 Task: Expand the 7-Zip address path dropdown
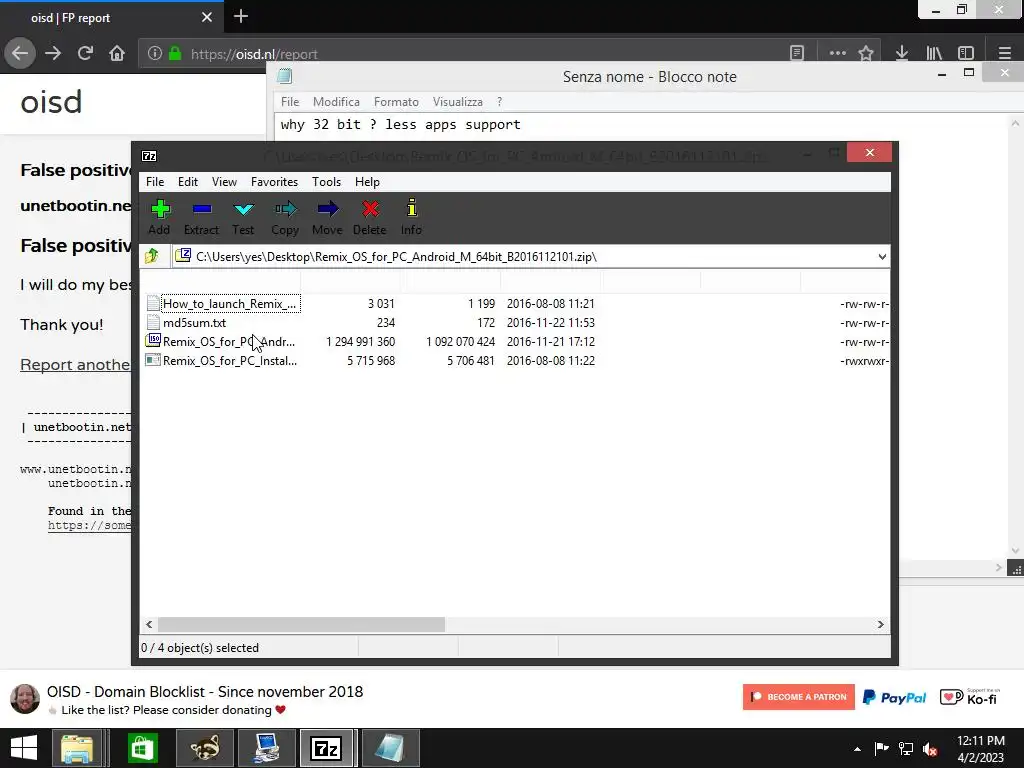click(x=882, y=257)
